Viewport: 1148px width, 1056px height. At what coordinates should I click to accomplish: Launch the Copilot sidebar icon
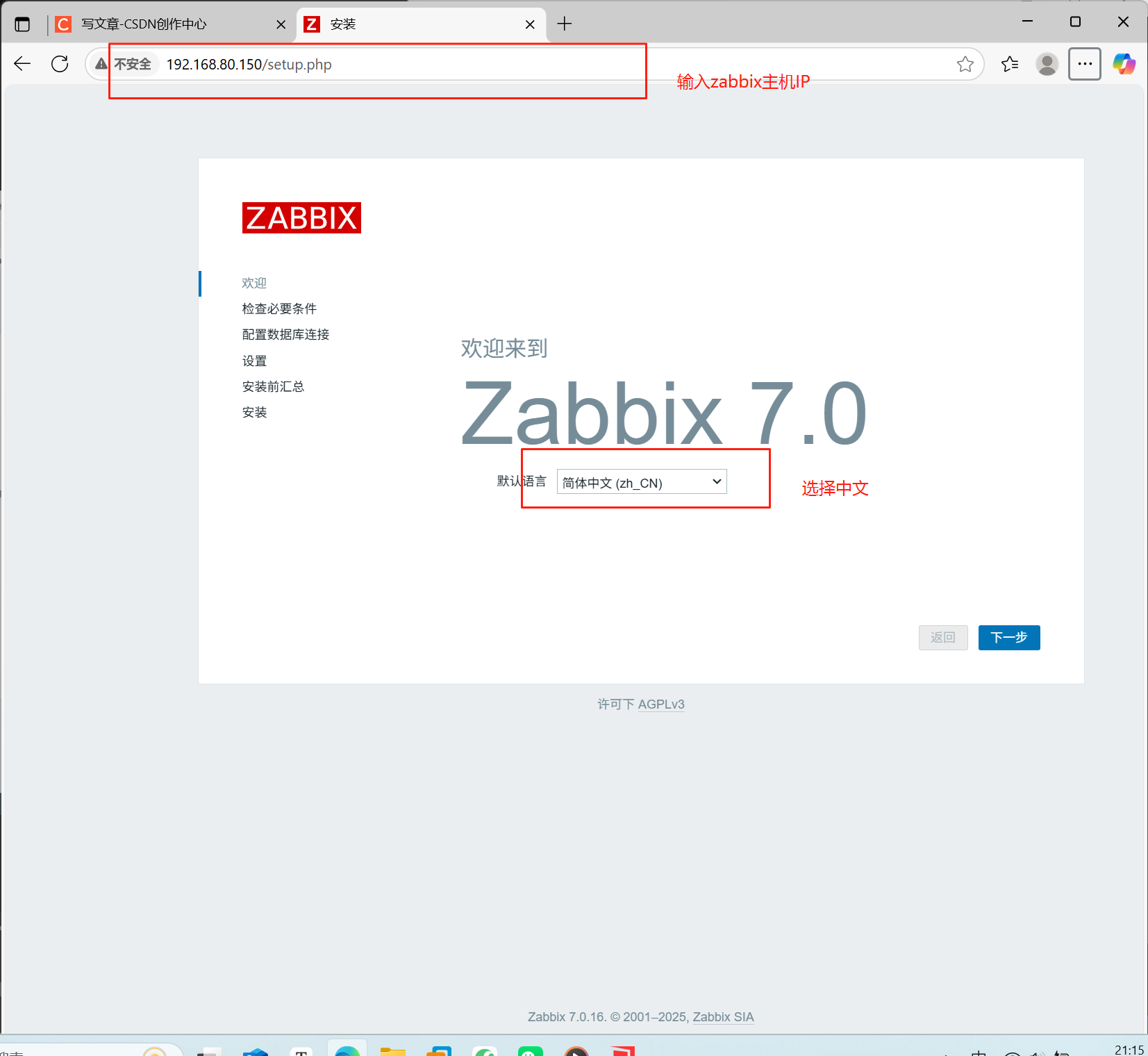click(1124, 64)
